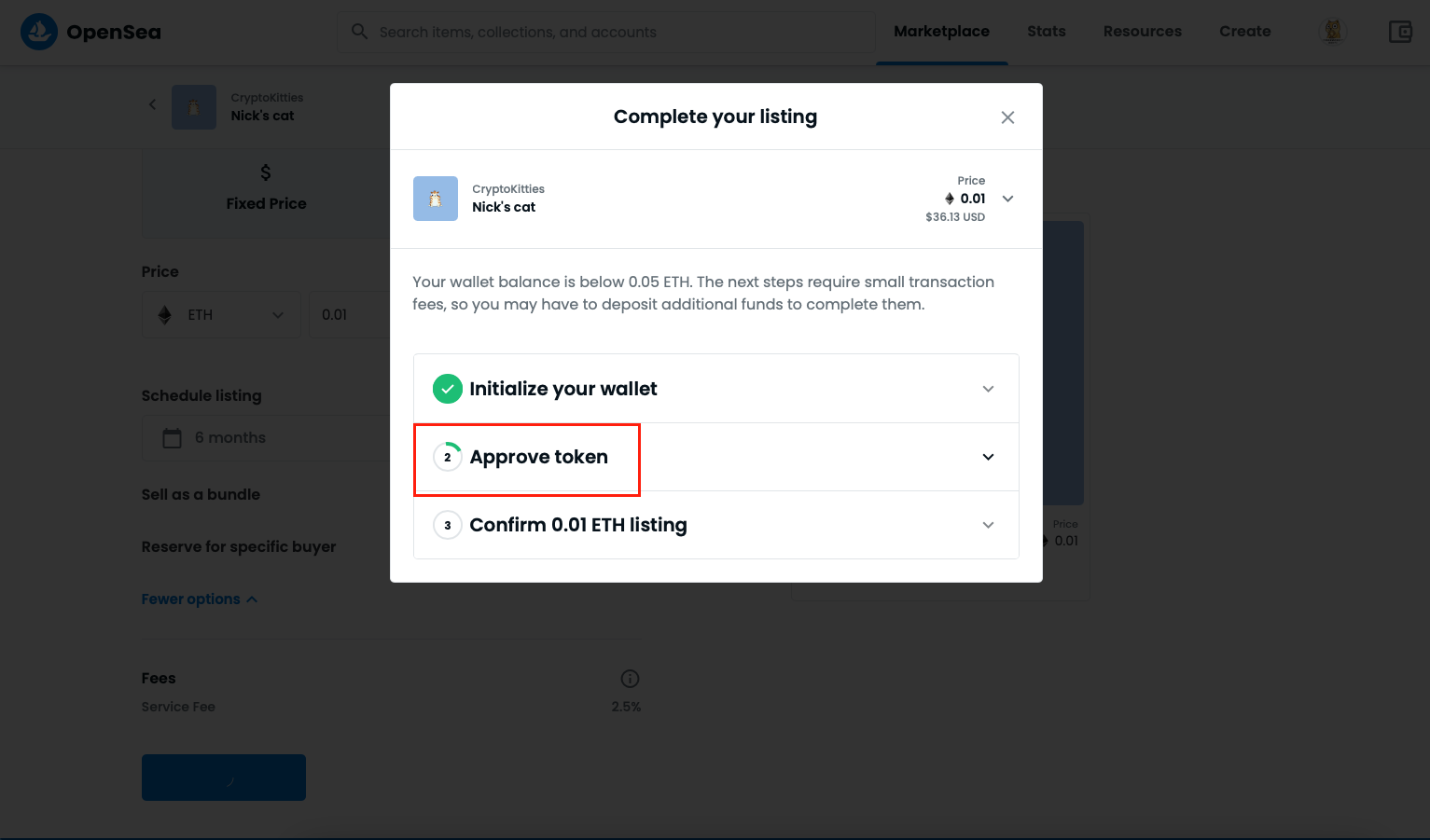The height and width of the screenshot is (840, 1430).
Task: Click the OpenSea logo icon
Action: tap(39, 32)
